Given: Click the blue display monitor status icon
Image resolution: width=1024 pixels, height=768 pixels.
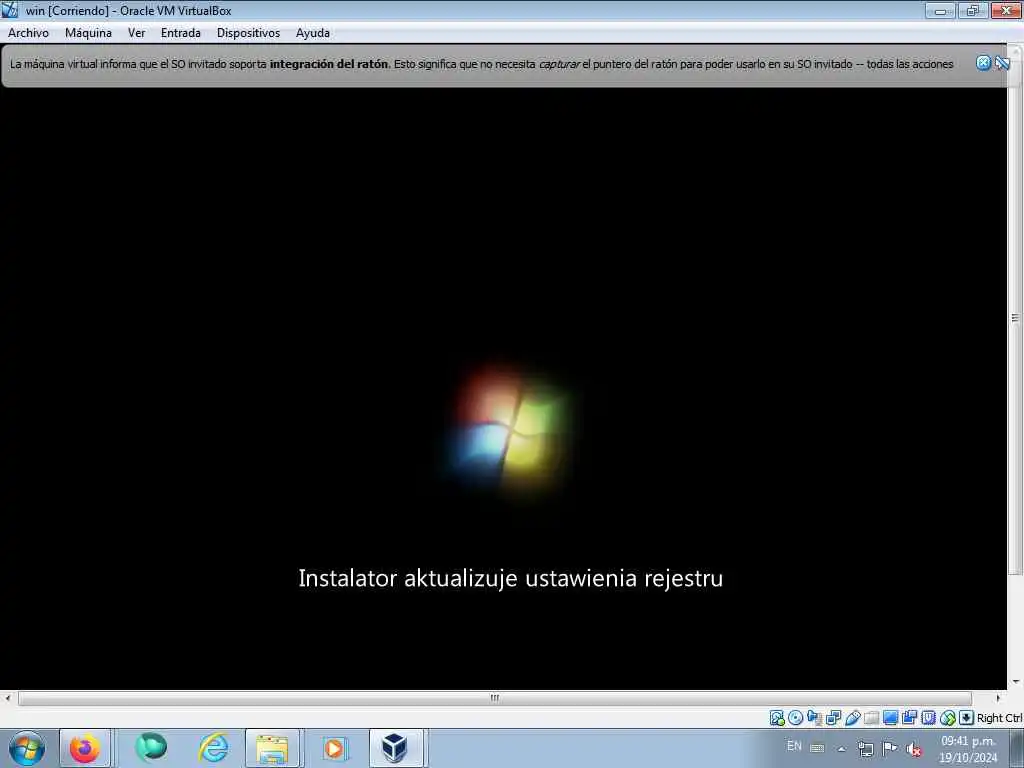Looking at the screenshot, I should [x=890, y=718].
